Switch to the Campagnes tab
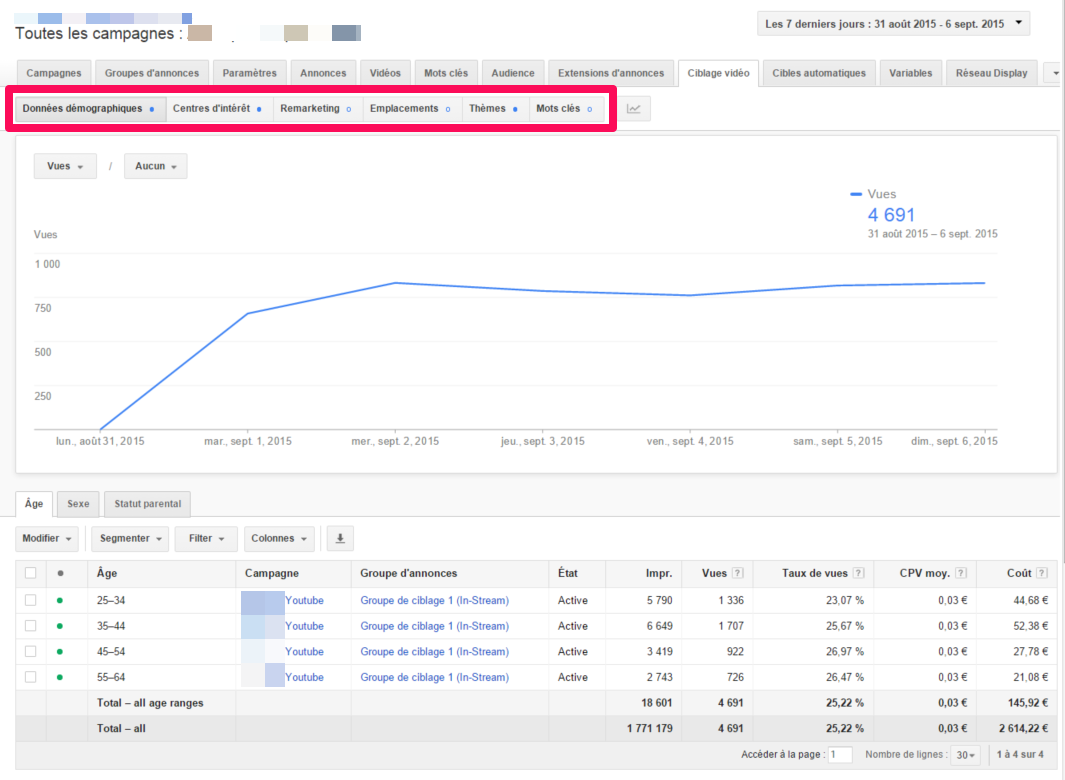 [54, 73]
